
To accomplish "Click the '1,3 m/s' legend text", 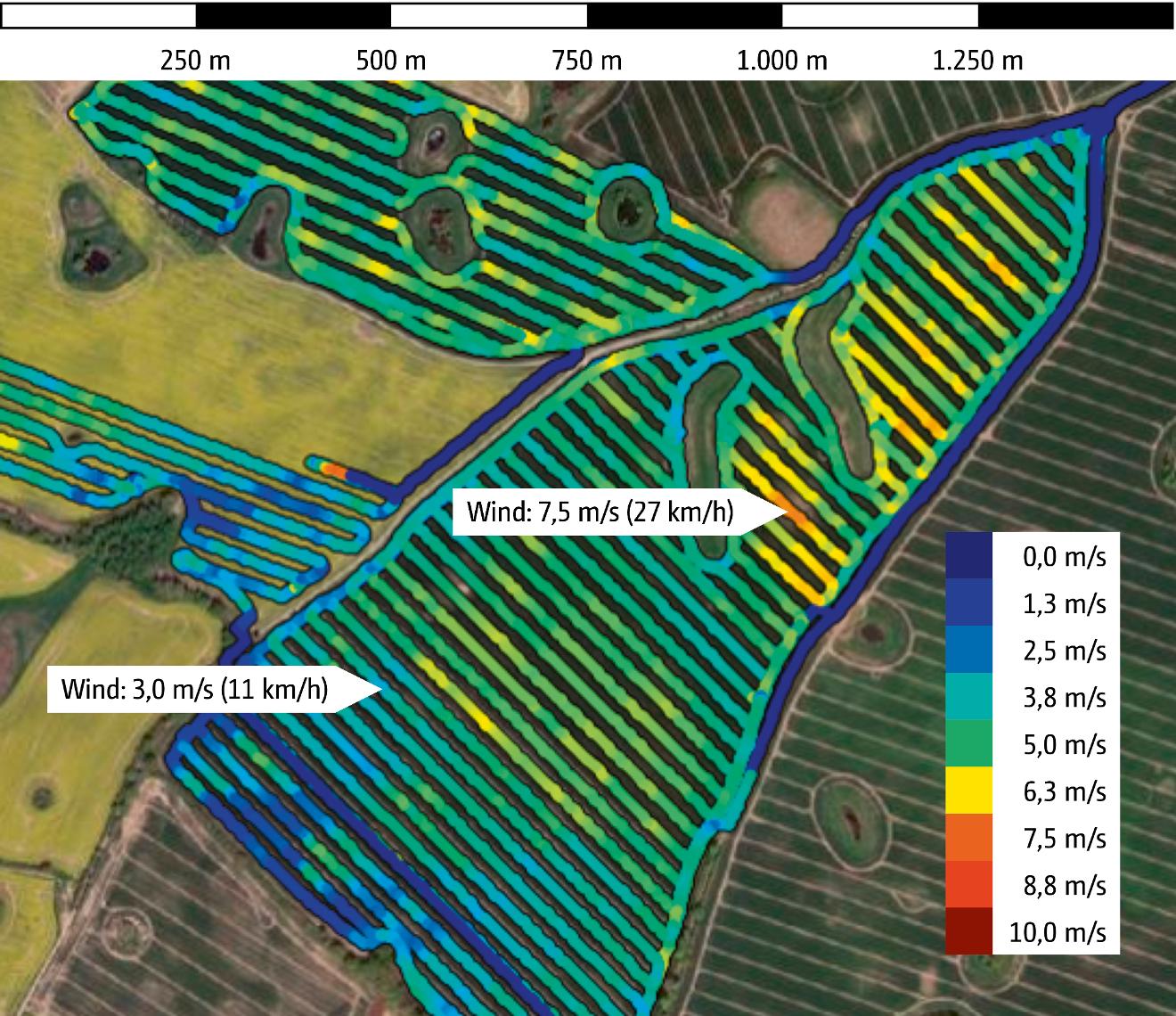I will pos(1065,604).
